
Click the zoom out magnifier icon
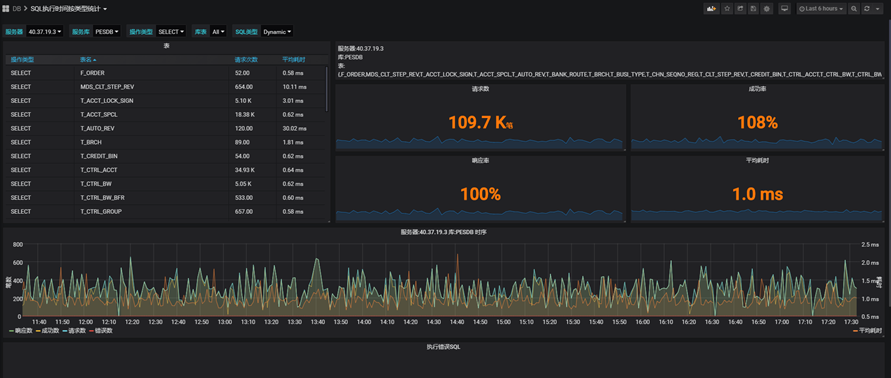click(853, 9)
